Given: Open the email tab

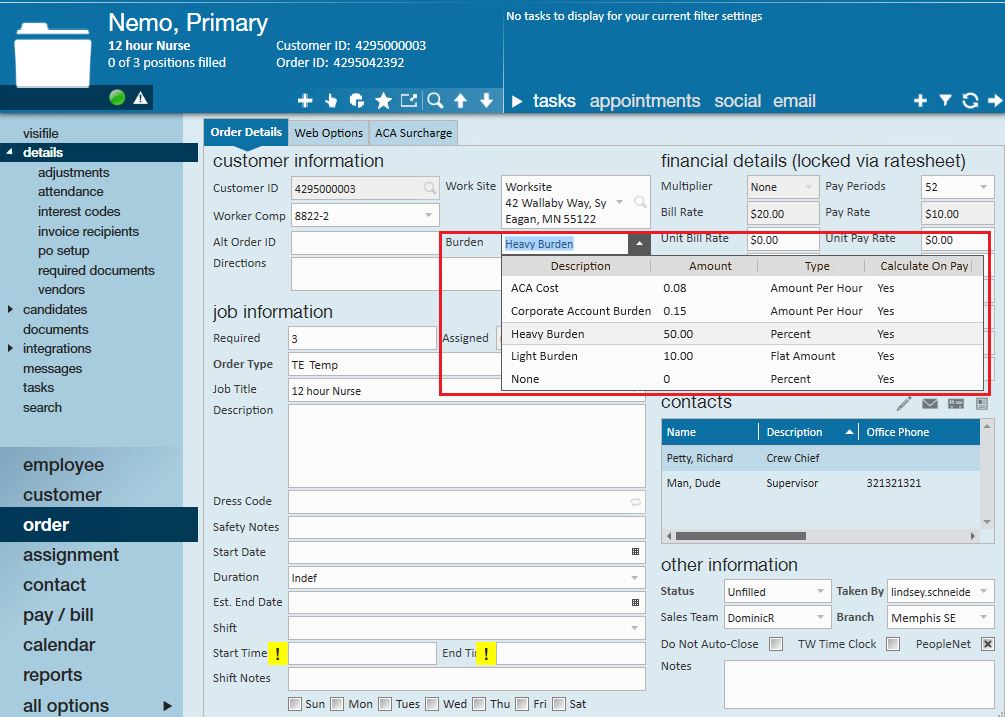Looking at the screenshot, I should click(x=794, y=101).
